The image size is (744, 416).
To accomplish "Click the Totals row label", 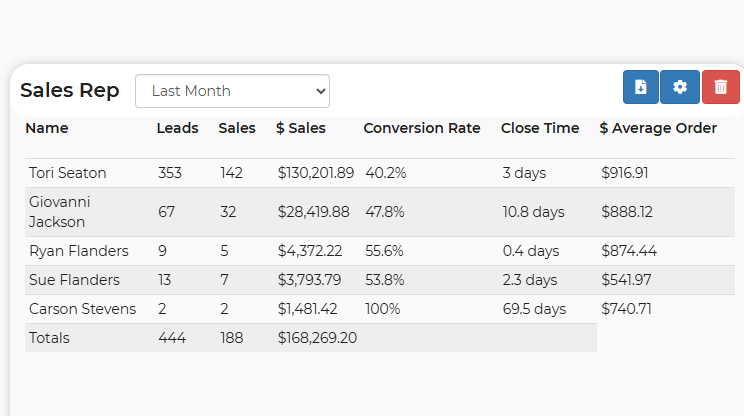I will (49, 338).
